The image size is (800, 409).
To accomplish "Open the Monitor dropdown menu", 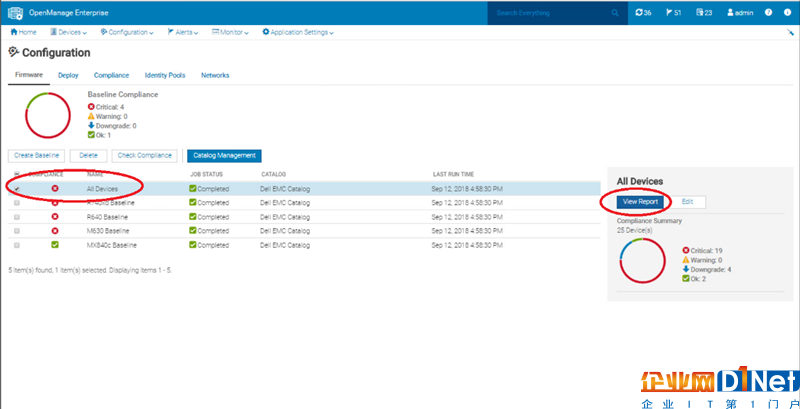I will pyautogui.click(x=230, y=32).
